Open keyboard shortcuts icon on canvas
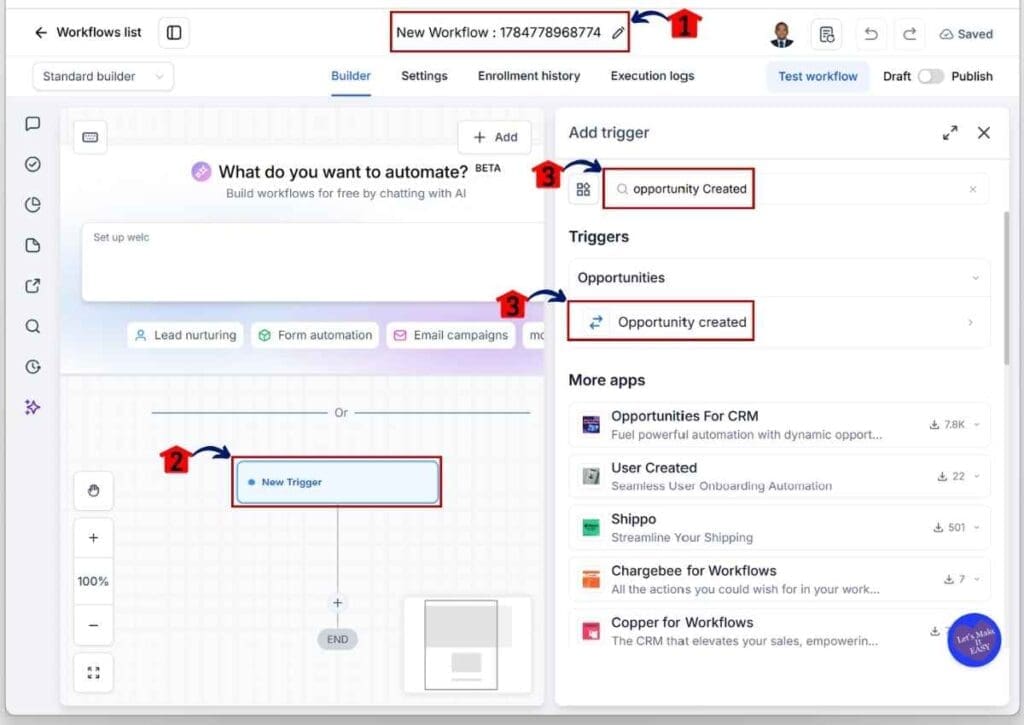This screenshot has height=725, width=1024. (90, 137)
